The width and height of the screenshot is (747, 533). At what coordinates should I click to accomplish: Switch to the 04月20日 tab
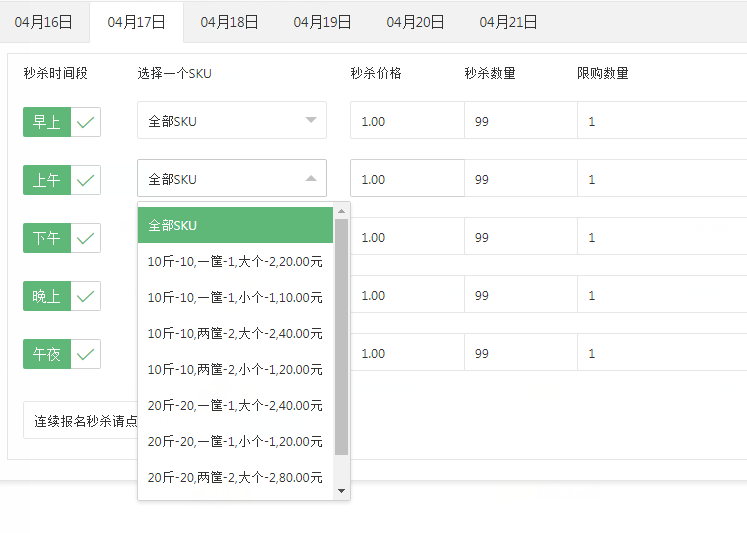[x=415, y=22]
